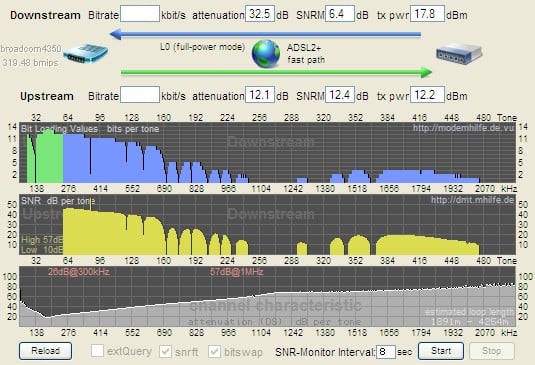This screenshot has height=365, width=535.
Task: Click the Upstream heading label
Action: [x=47, y=96]
